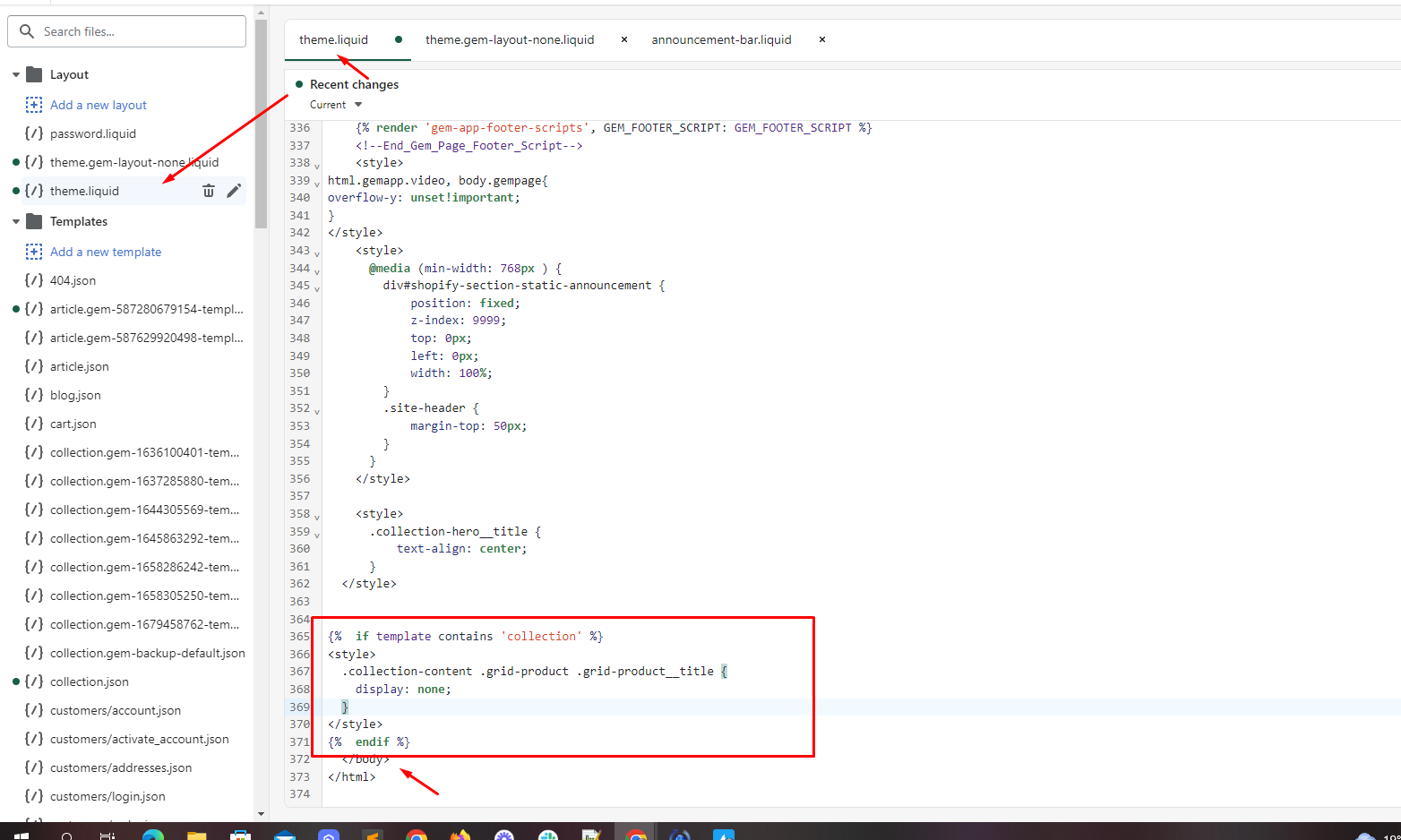Click line number 365 in the gutter

coord(299,637)
